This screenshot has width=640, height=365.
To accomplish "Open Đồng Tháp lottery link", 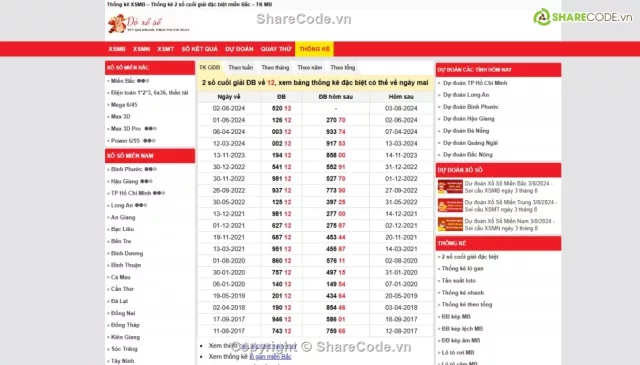I will tap(125, 325).
